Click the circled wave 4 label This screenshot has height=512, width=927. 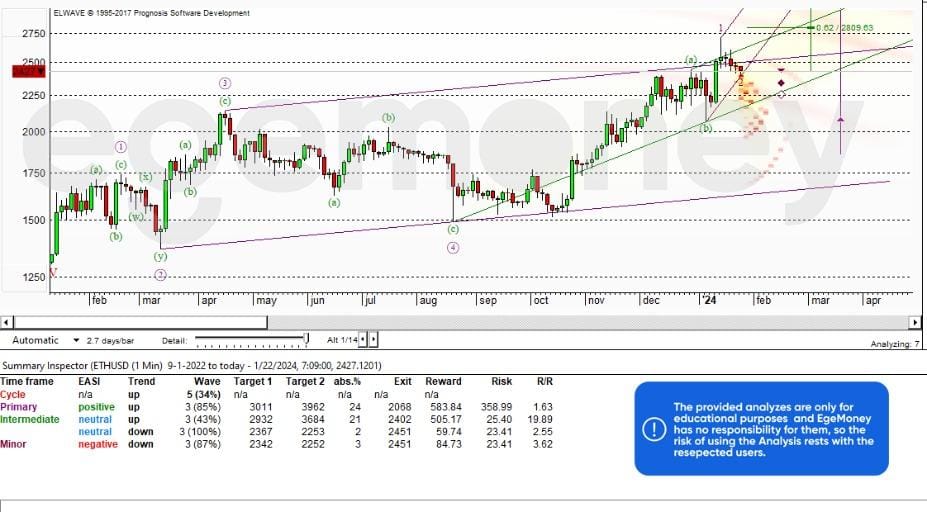(x=453, y=248)
